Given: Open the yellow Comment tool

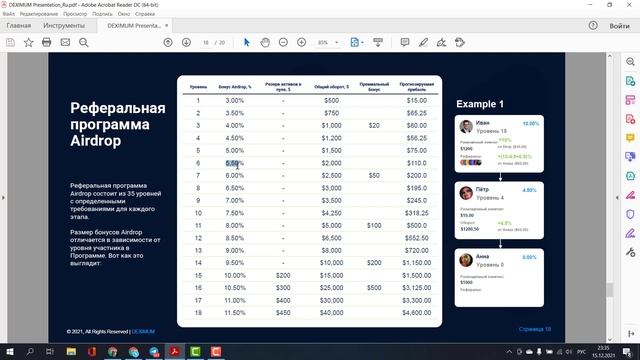Looking at the screenshot, I should point(630,138).
